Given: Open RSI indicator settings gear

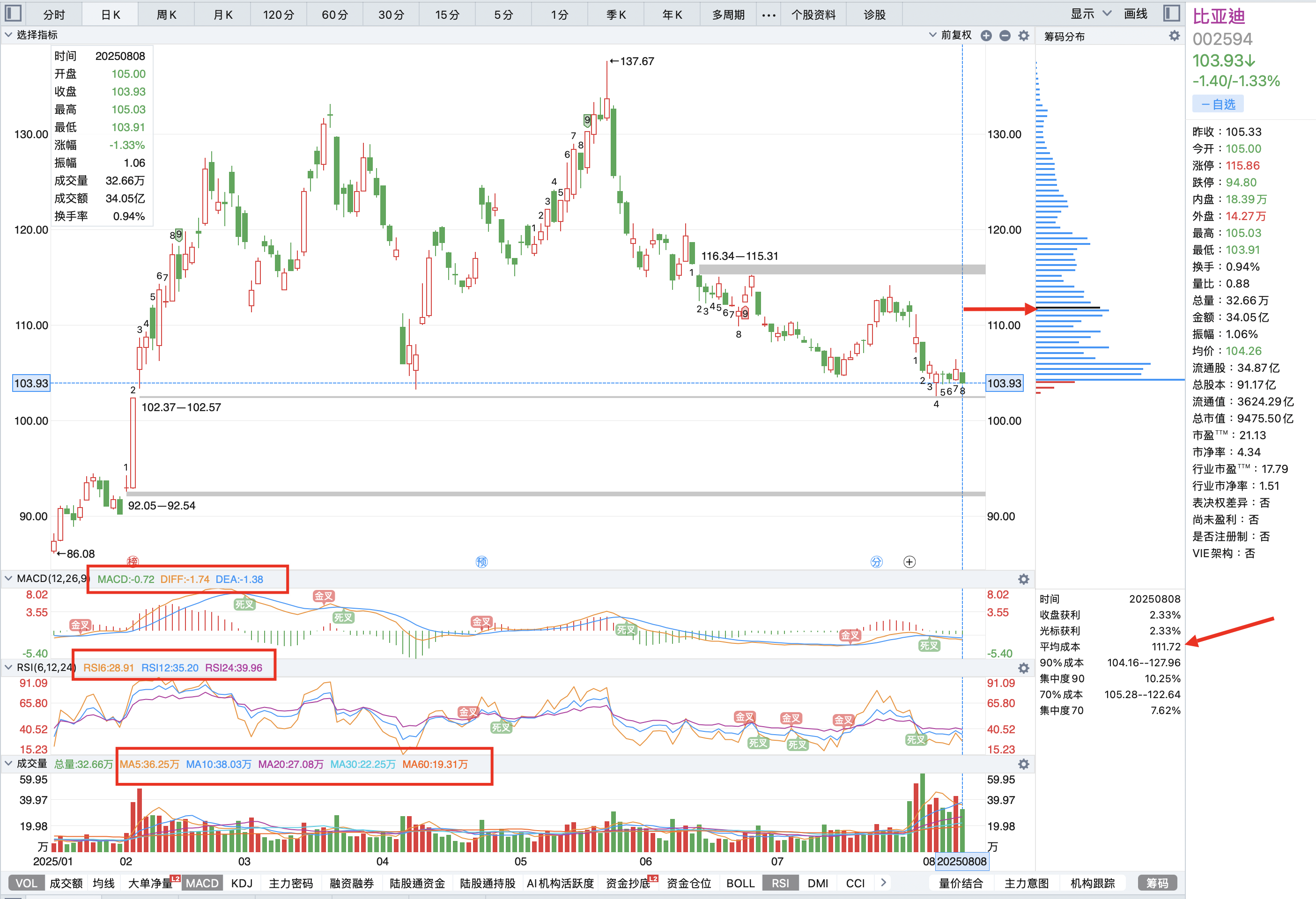Looking at the screenshot, I should click(1023, 668).
